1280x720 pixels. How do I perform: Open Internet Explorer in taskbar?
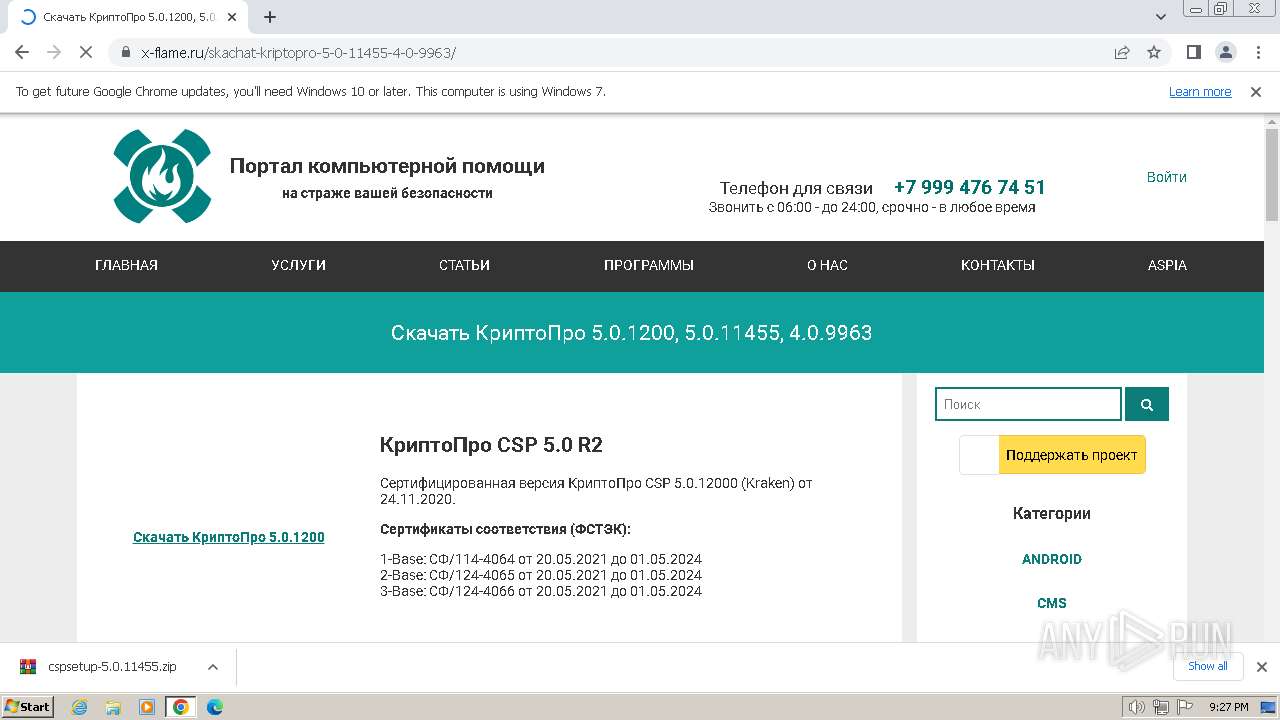click(x=80, y=707)
